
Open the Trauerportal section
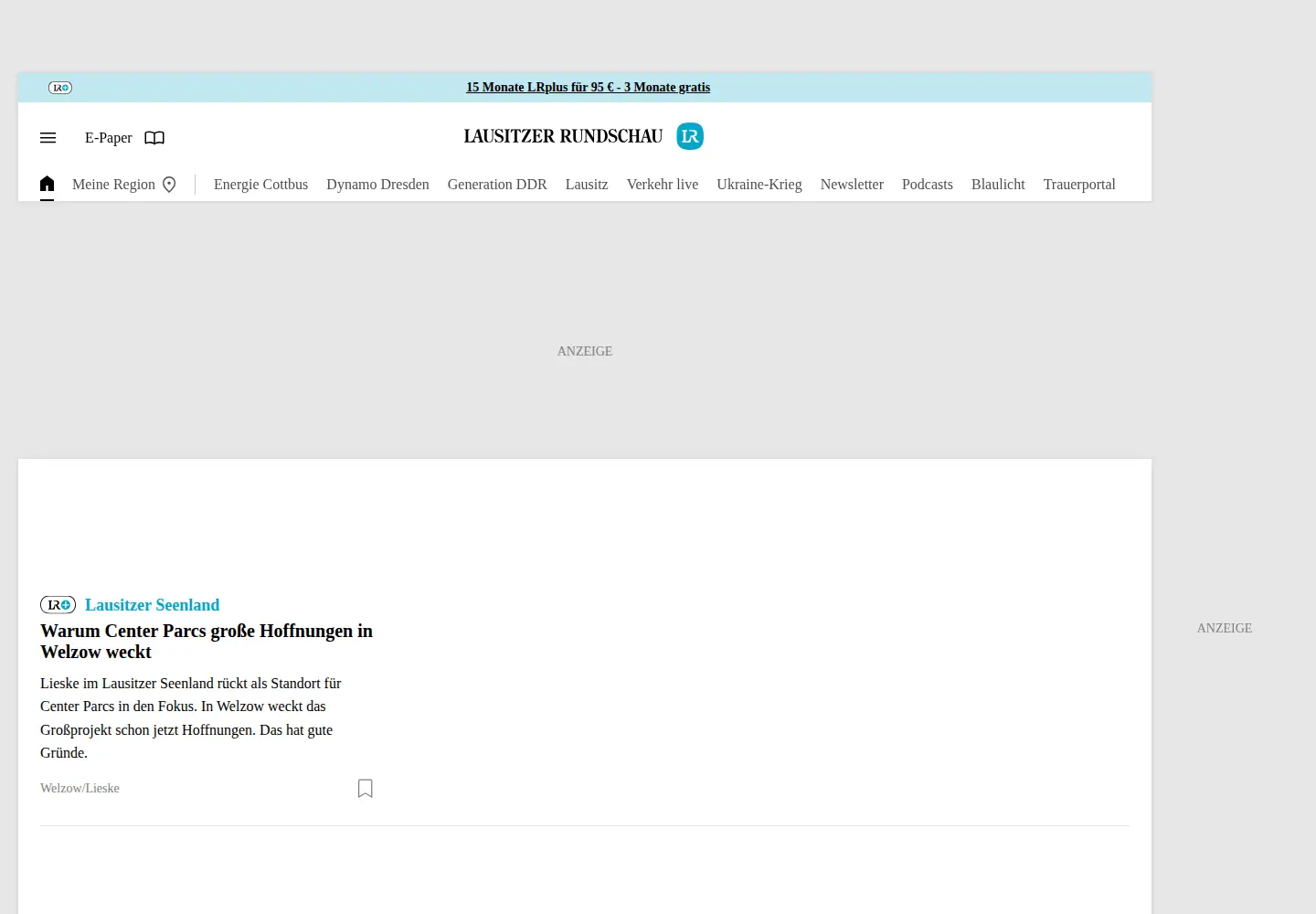coord(1079,185)
